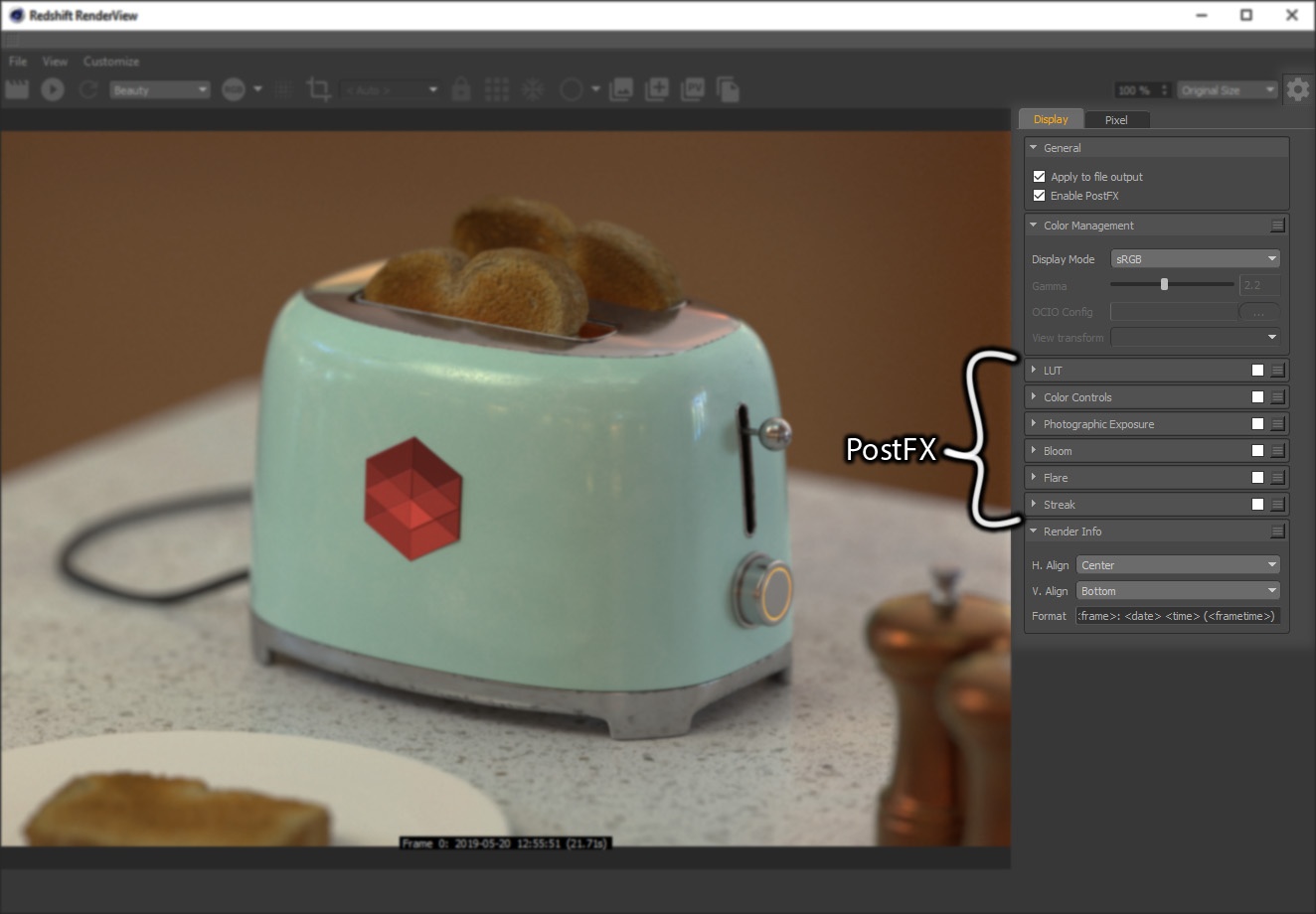Open the Bloom section menu icon
The image size is (1316, 914).
pos(1277,451)
